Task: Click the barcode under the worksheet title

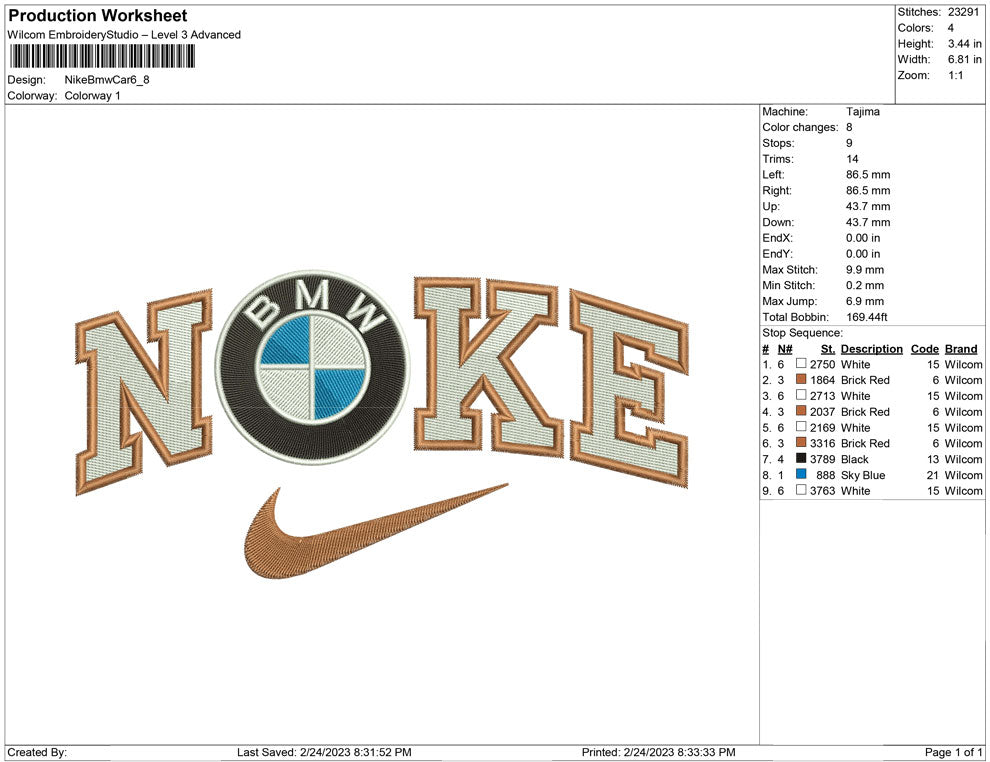Action: click(102, 57)
